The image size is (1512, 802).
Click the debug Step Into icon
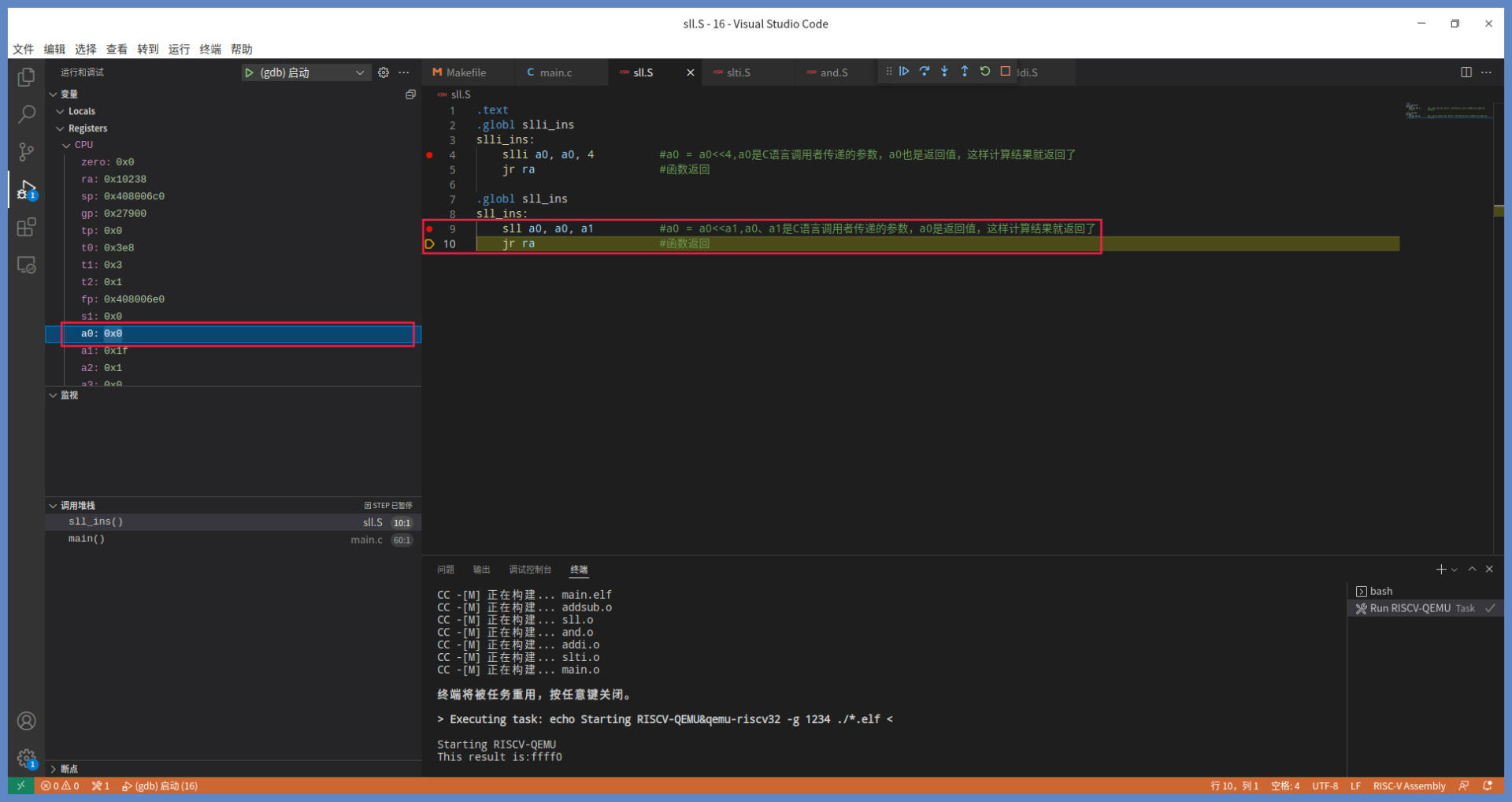[944, 72]
